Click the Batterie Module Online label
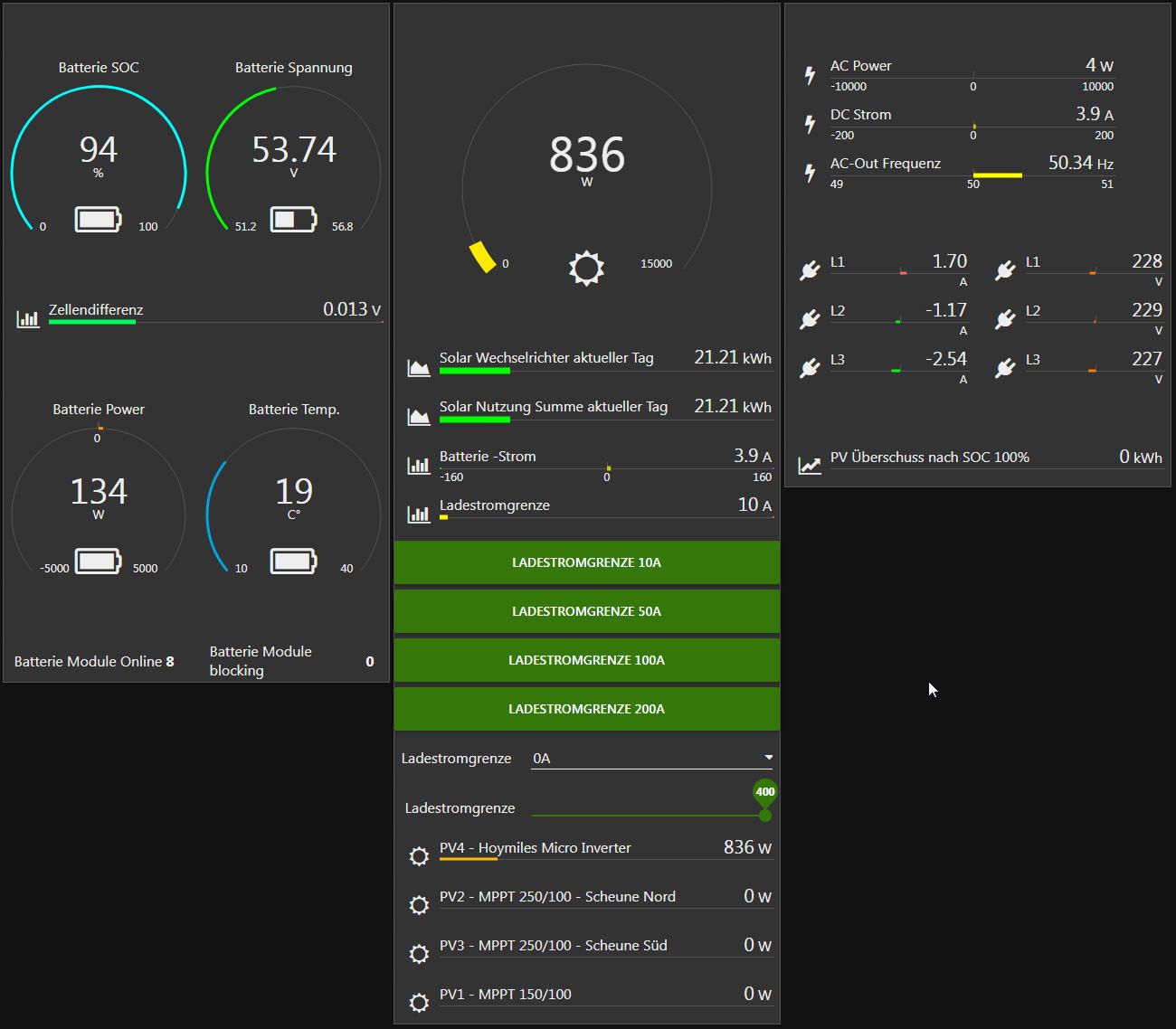This screenshot has width=1176, height=1029. [88, 661]
